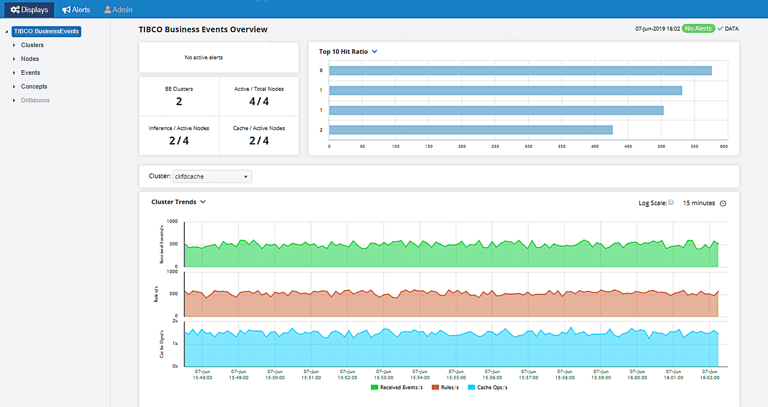Click the bottom hit ratio bar

point(471,130)
